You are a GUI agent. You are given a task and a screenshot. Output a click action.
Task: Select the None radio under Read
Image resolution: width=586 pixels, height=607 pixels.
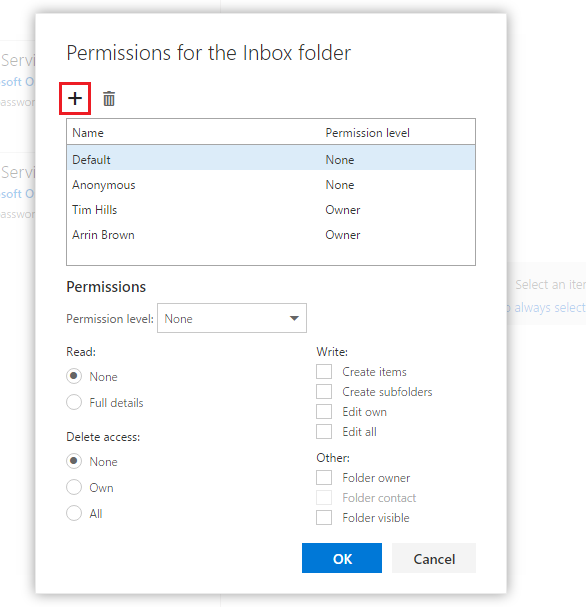(x=74, y=376)
